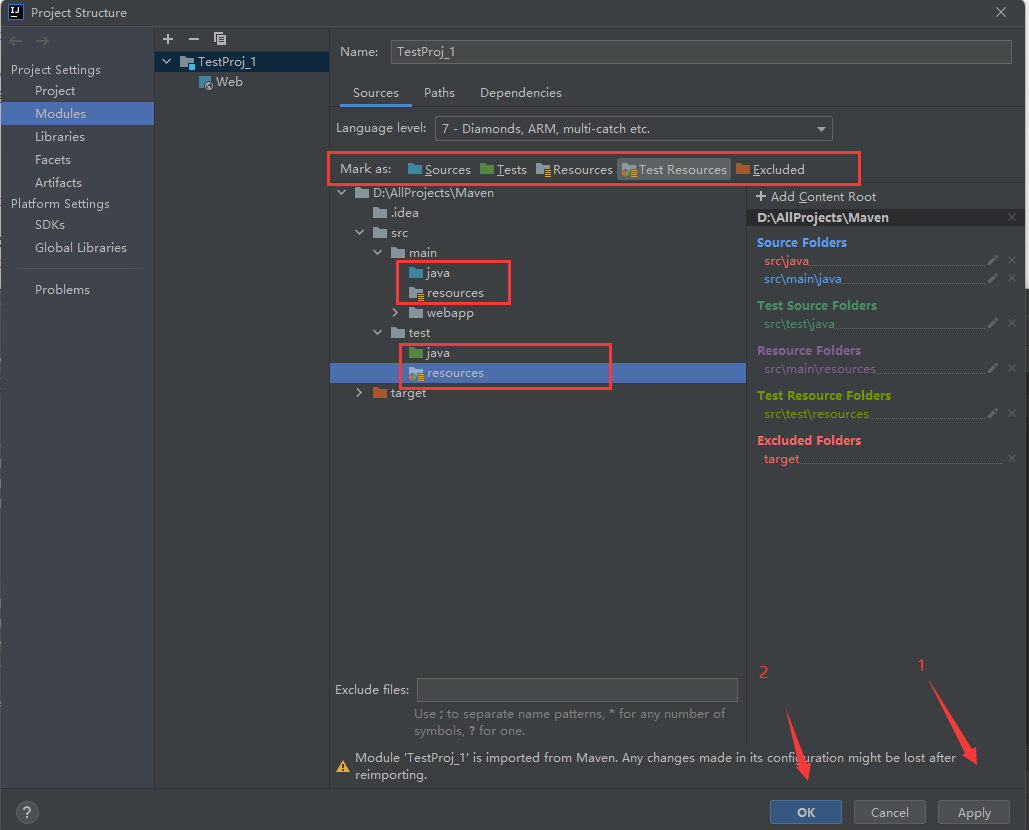Toggle the Test Resources mark

click(674, 169)
